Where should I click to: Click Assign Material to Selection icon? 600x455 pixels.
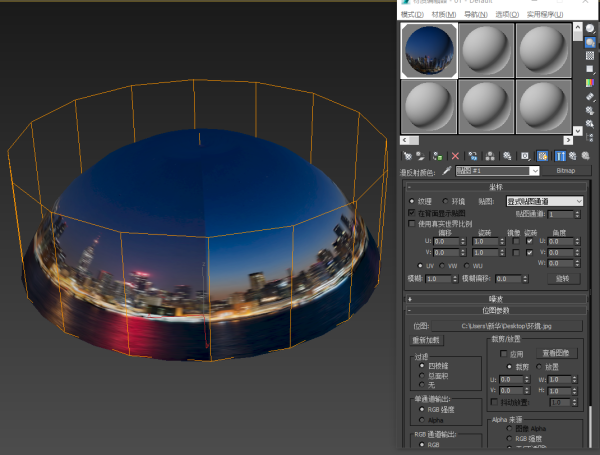click(x=438, y=156)
